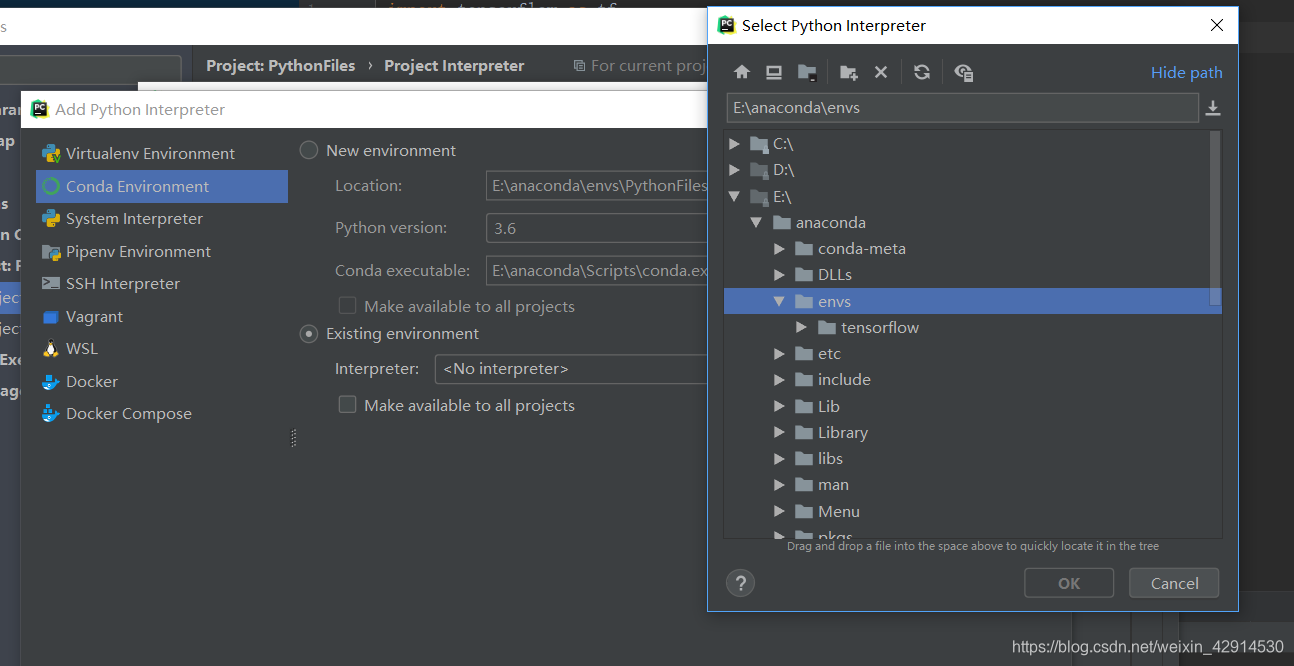The width and height of the screenshot is (1294, 666).
Task: Toggle show hidden files and directories
Action: coord(964,72)
